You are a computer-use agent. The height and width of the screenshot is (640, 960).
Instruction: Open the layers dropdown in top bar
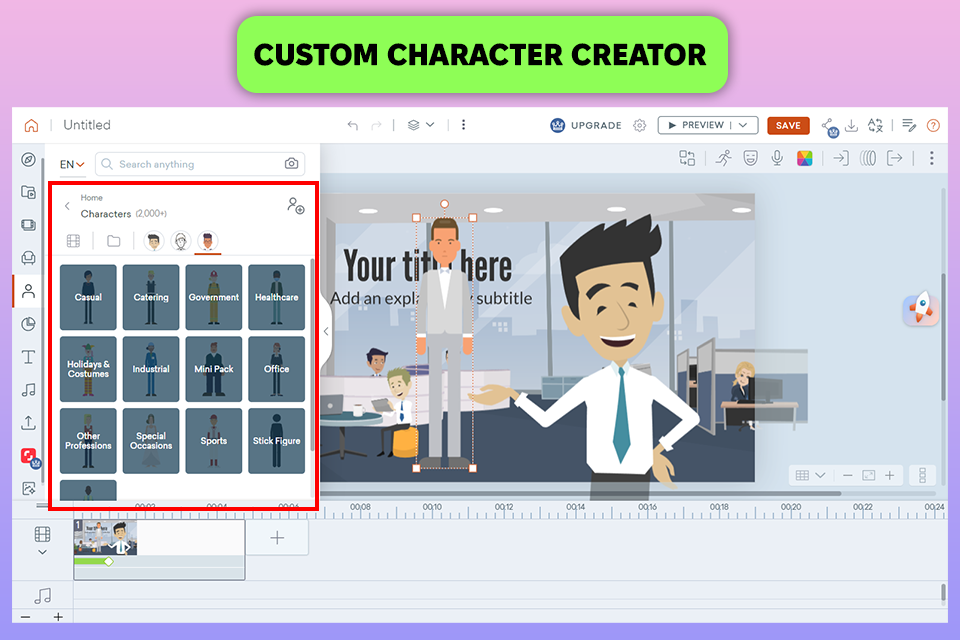[x=421, y=125]
